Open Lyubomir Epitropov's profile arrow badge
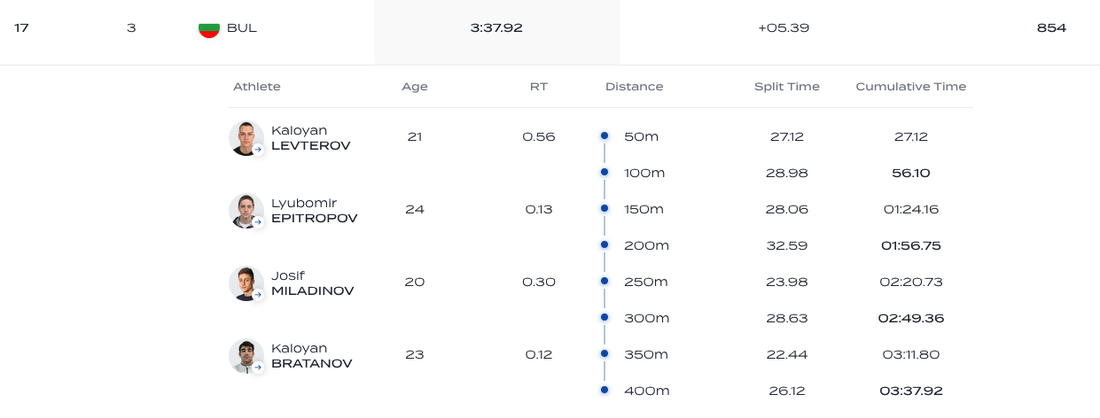Image resolution: width=1100 pixels, height=418 pixels. 258,223
